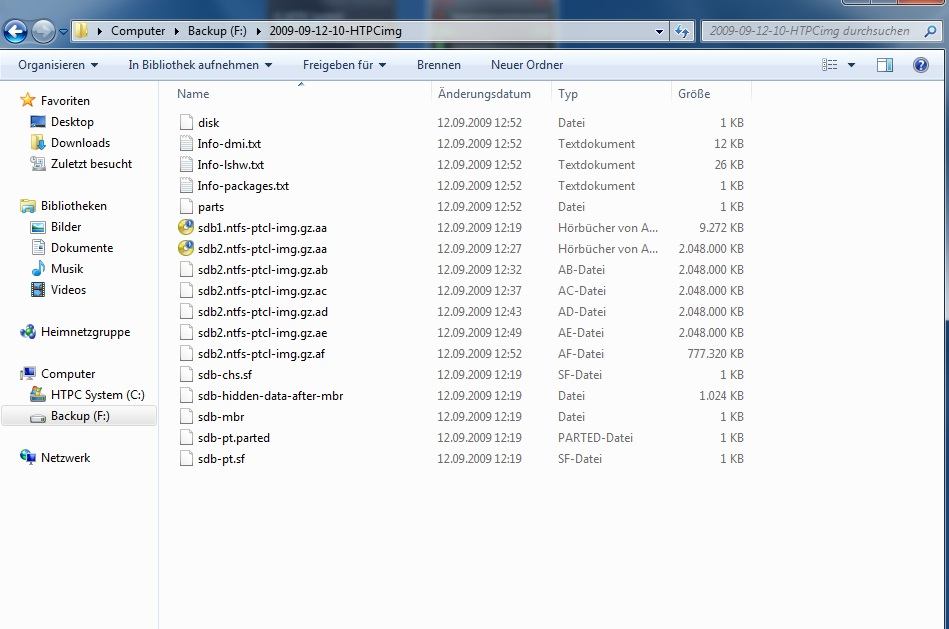Open In Bibliothek aufnehmen menu

(x=200, y=65)
